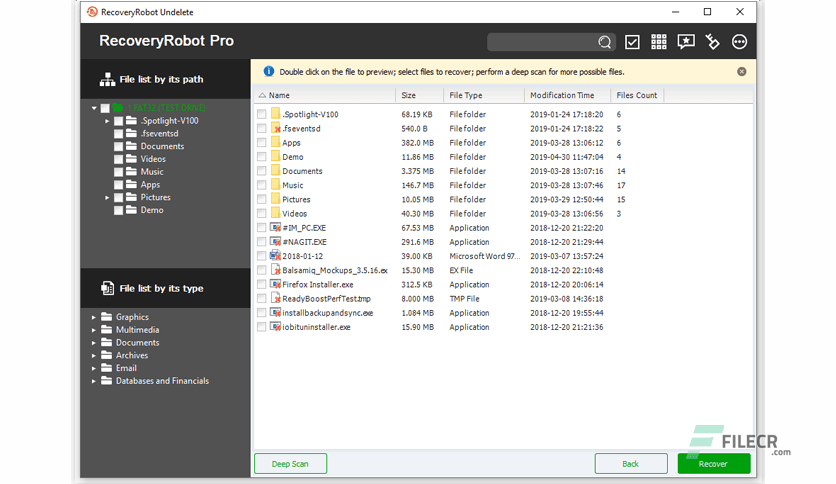Dismiss the yellow tip bar
The width and height of the screenshot is (836, 484).
(742, 71)
